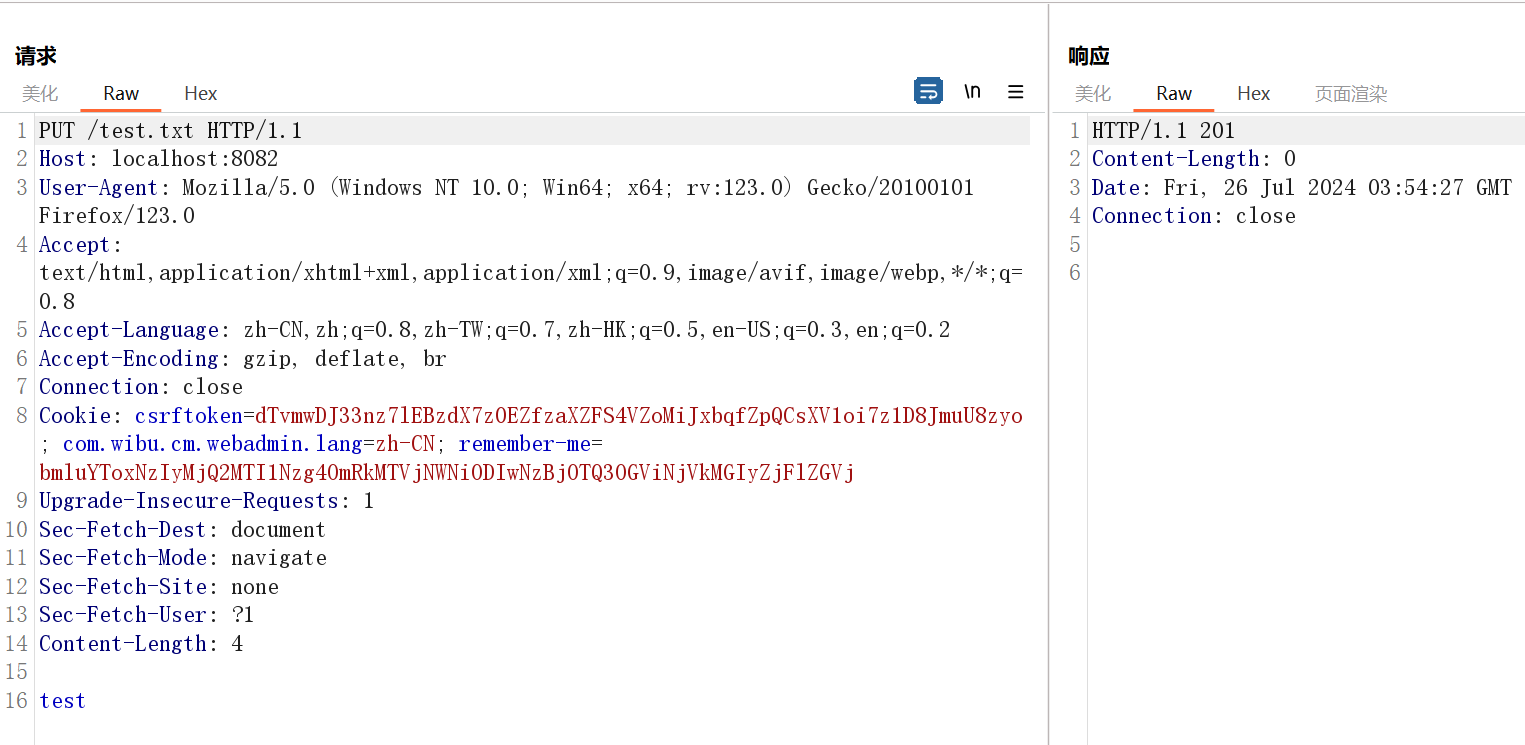Select the response Raw tab

coord(1174,93)
